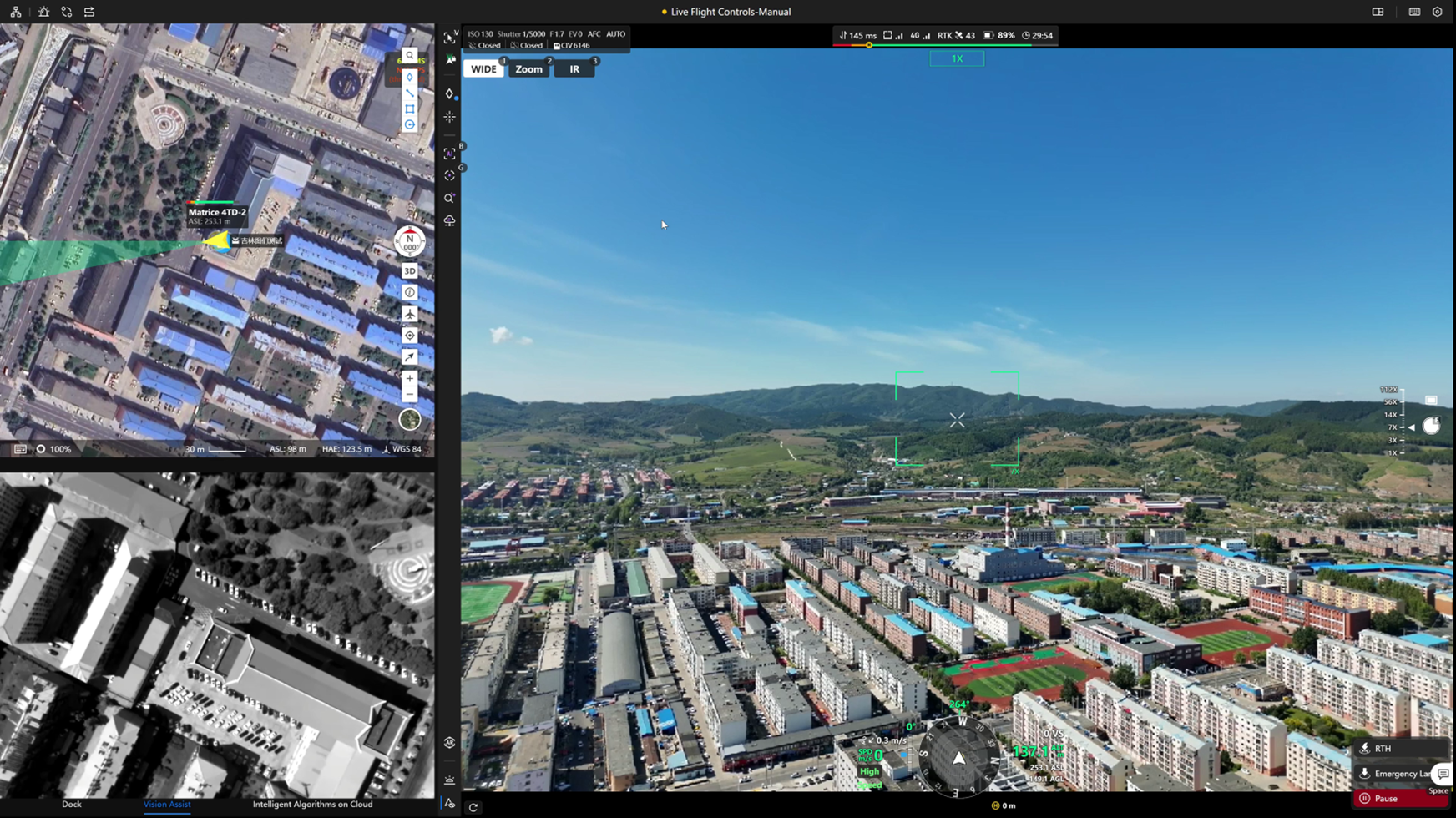Select the map line drawing tool
The image size is (1456, 818).
click(409, 93)
